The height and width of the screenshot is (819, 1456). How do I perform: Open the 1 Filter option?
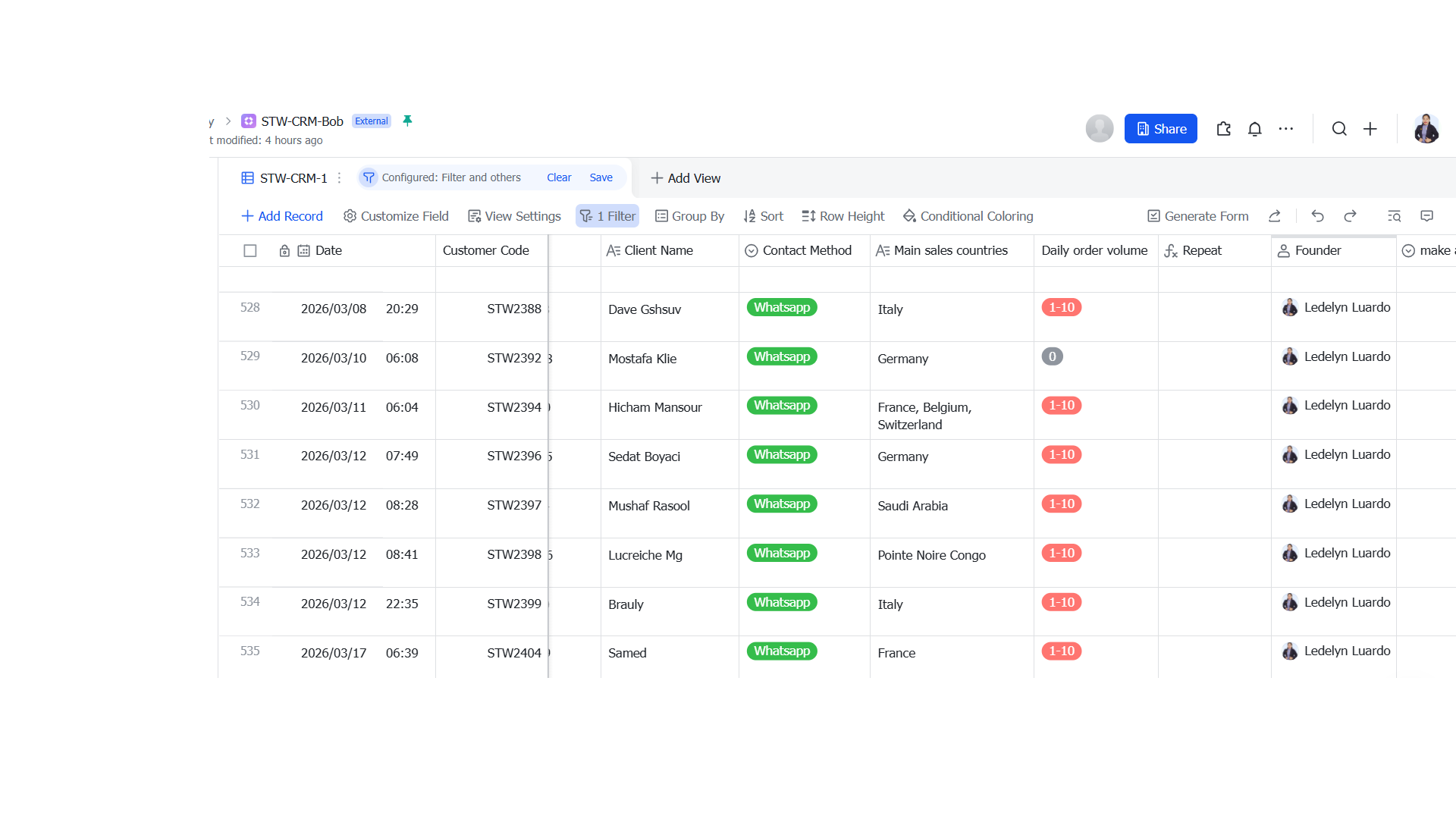click(x=607, y=216)
